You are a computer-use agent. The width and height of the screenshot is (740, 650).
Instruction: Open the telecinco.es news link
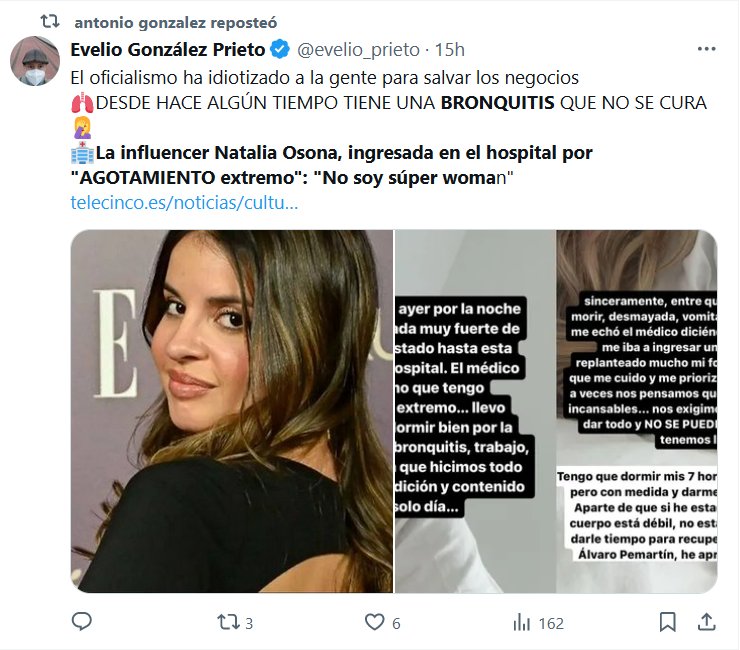pyautogui.click(x=184, y=201)
